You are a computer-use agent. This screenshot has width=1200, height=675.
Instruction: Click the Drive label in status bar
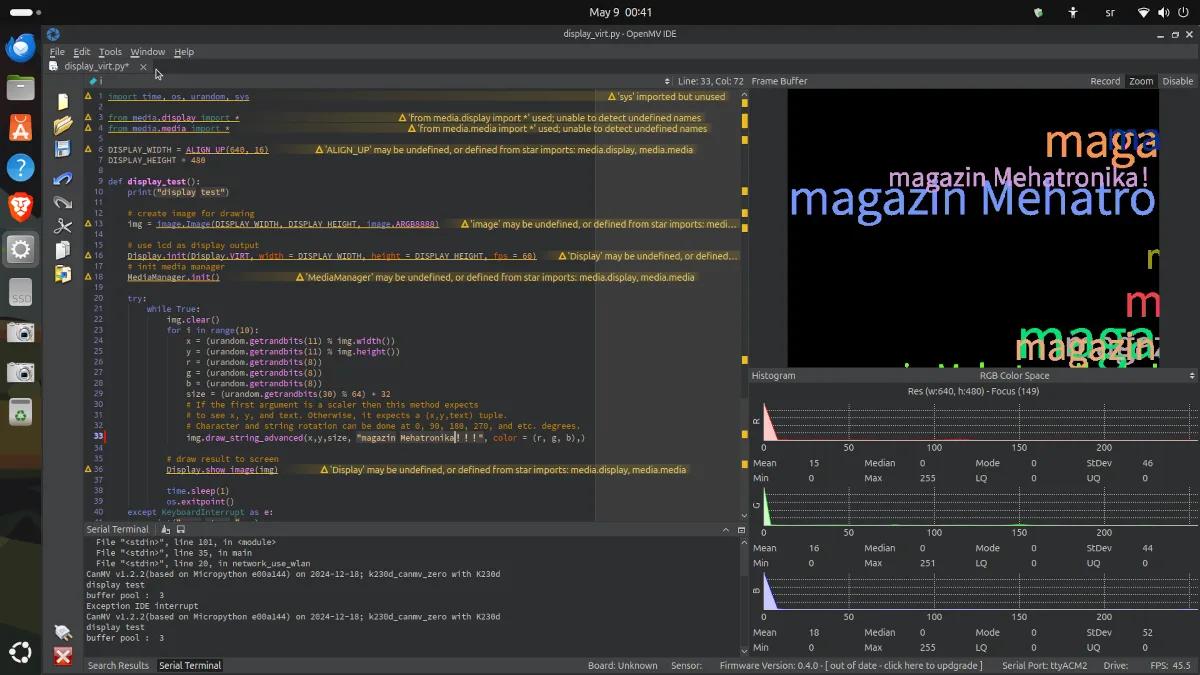[x=1116, y=665]
